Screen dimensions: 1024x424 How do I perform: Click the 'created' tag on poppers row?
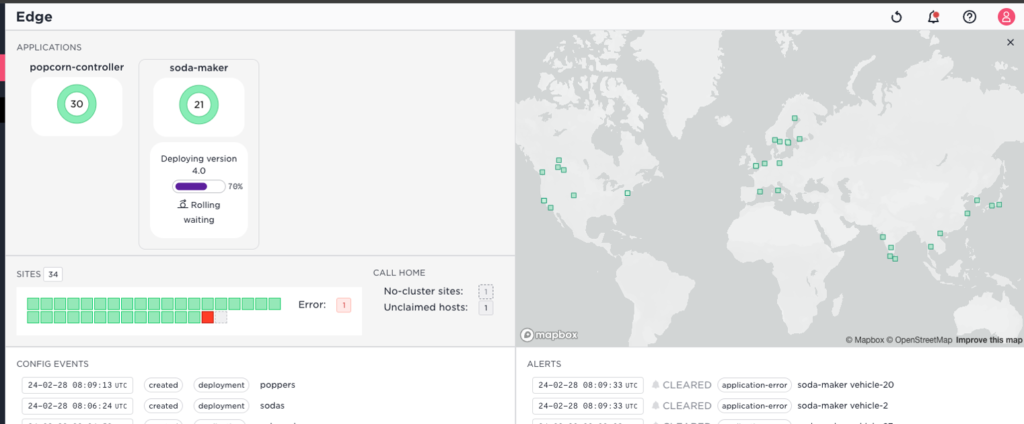tap(163, 385)
